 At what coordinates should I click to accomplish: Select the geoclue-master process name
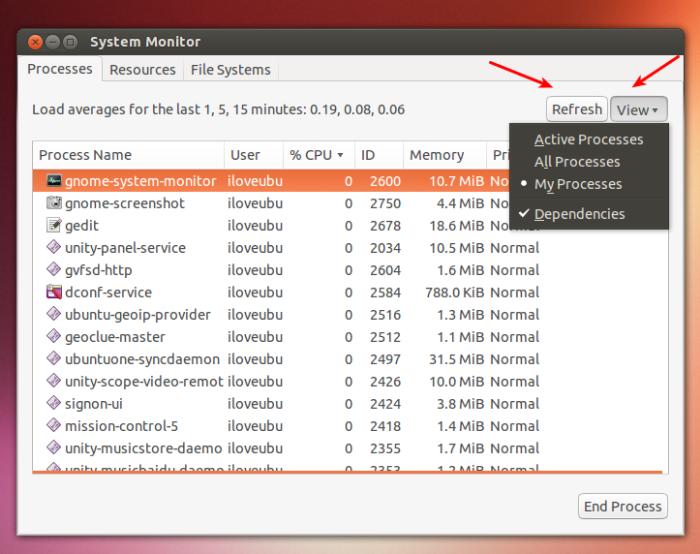point(115,337)
